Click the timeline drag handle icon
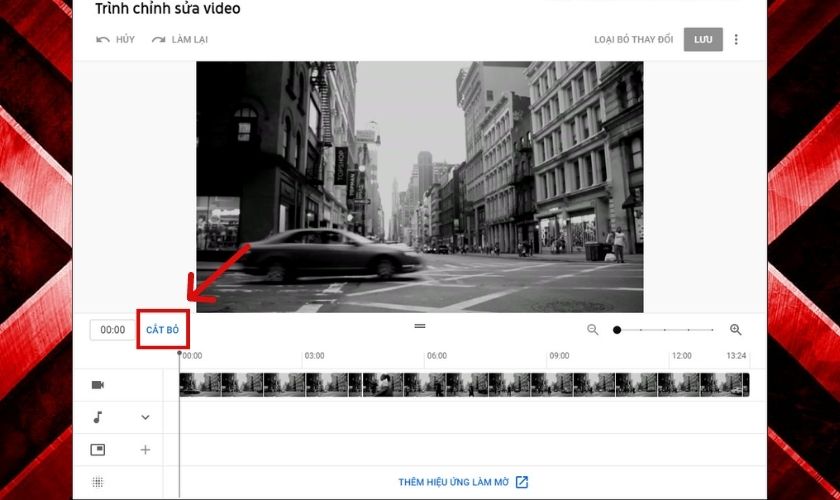 tap(420, 326)
